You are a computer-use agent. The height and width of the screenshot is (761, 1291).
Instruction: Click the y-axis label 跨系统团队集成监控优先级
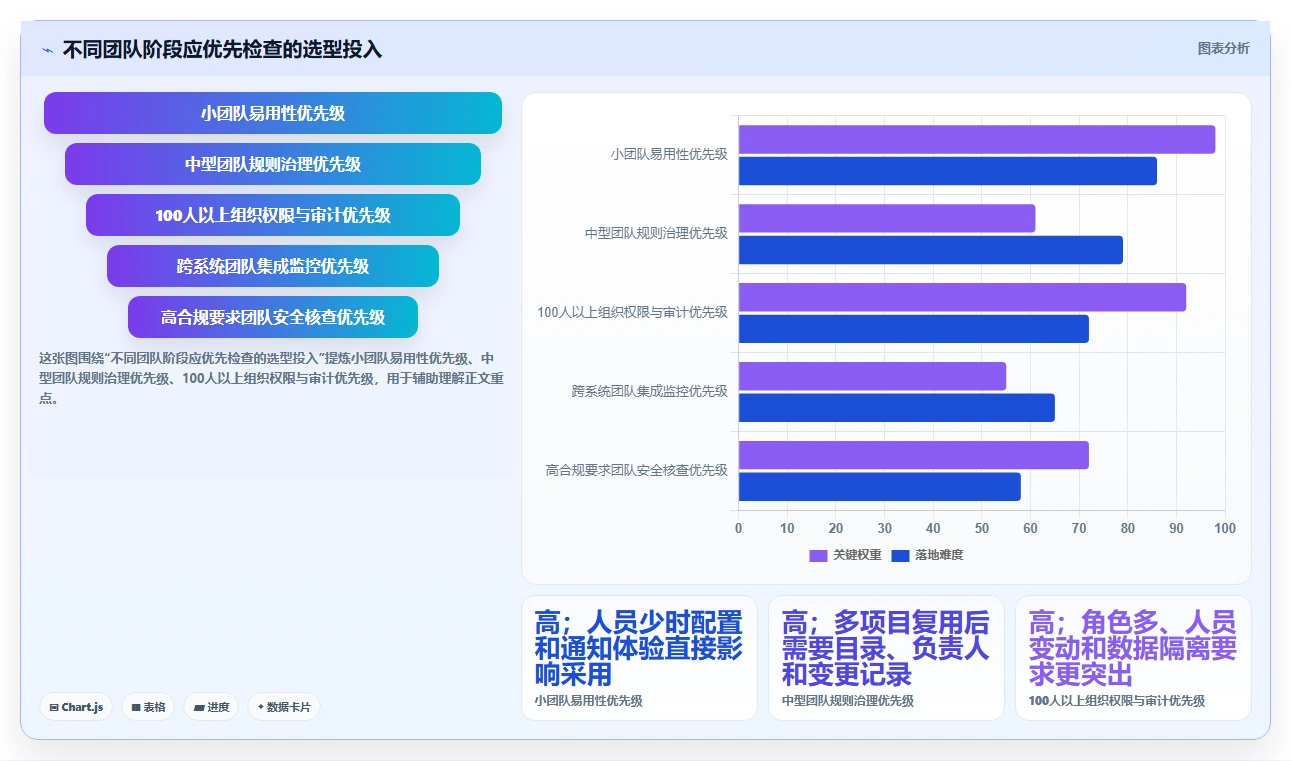650,391
